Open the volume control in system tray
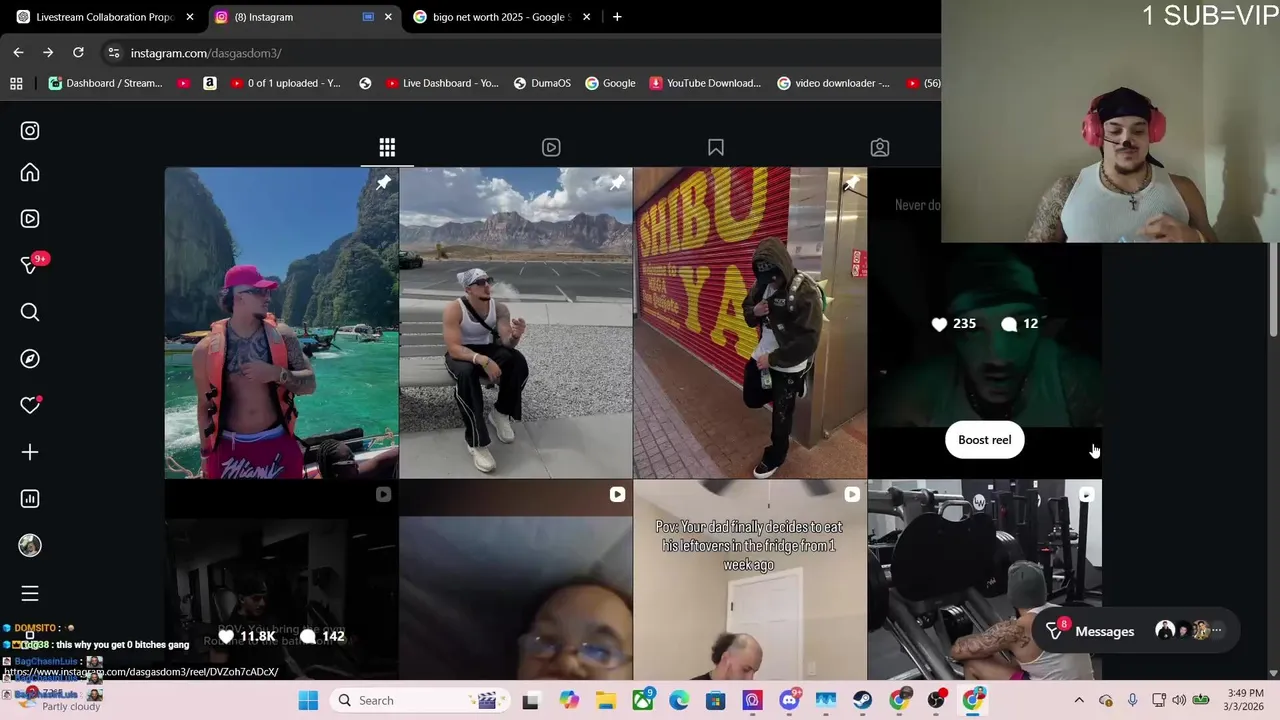 pyautogui.click(x=1179, y=700)
